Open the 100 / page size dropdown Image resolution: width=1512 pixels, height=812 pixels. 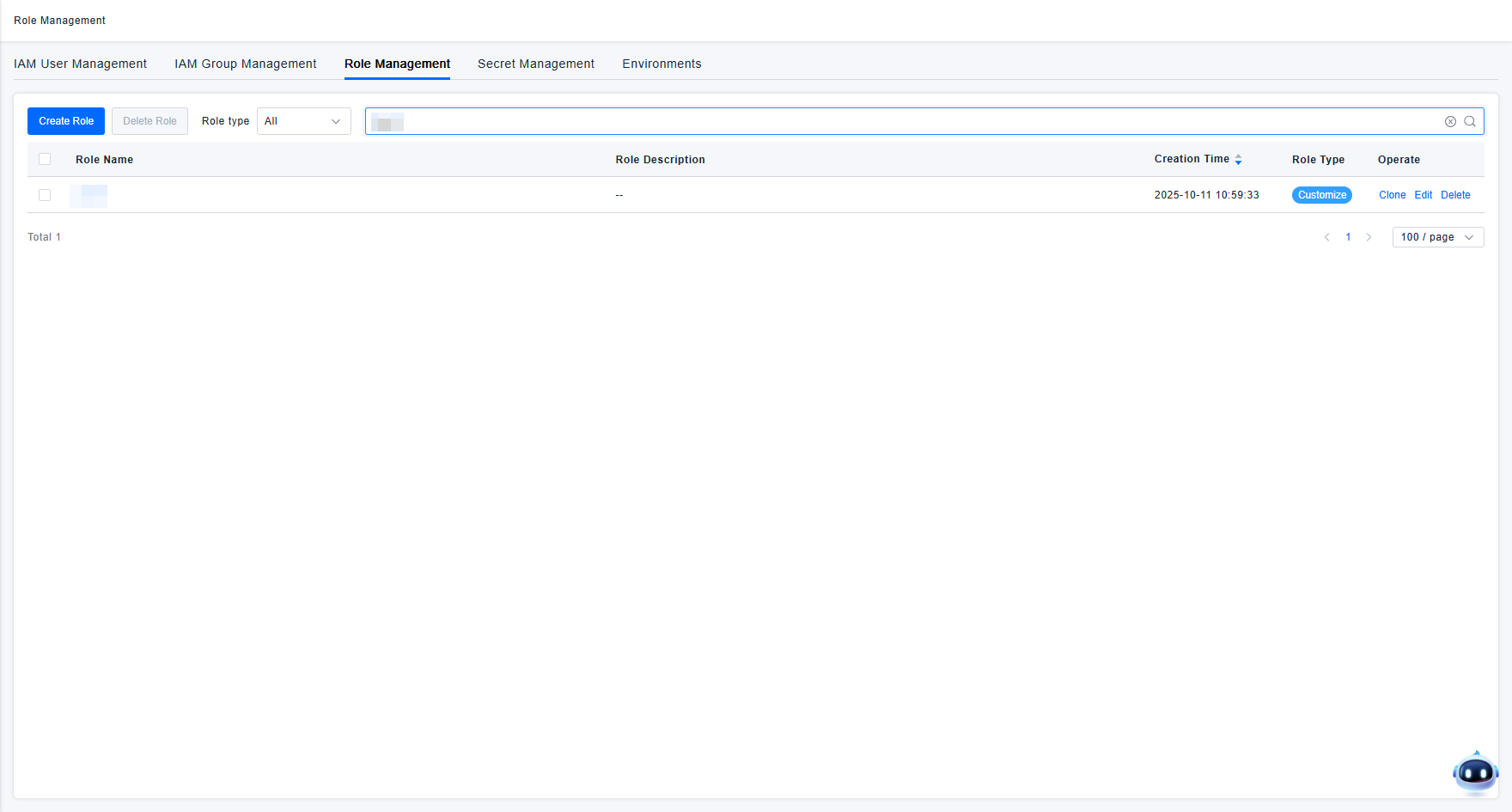click(x=1437, y=237)
